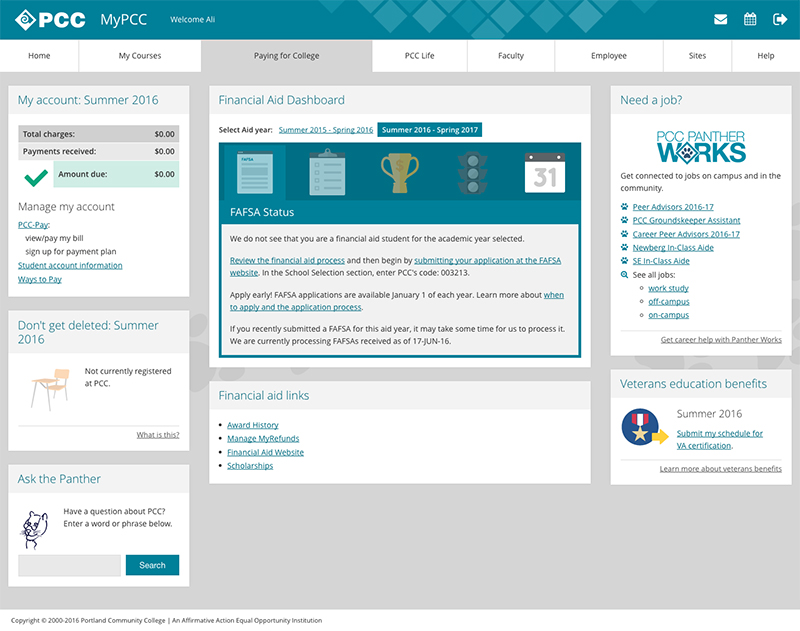Open the PCC Life menu tab

click(x=419, y=56)
